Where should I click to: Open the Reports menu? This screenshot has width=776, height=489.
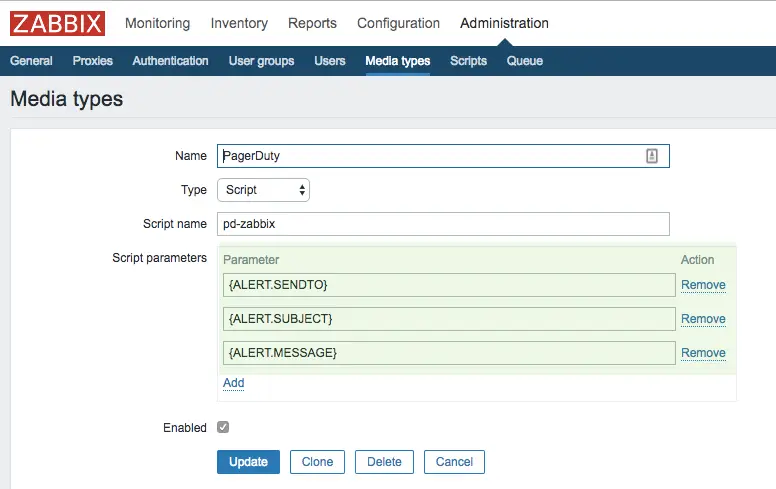point(312,23)
